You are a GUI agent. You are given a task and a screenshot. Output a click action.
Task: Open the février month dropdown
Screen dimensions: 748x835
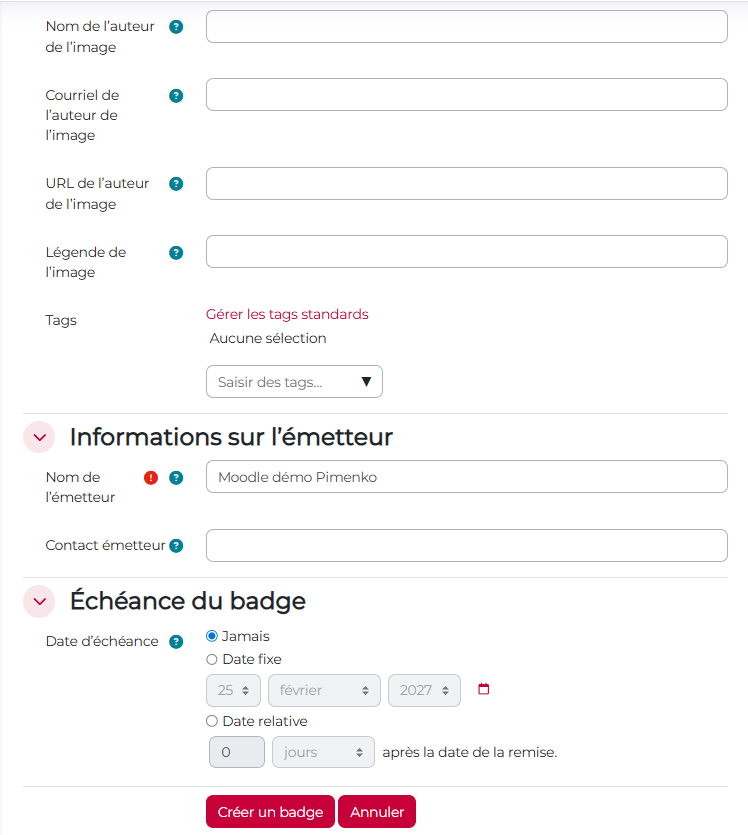pos(324,690)
